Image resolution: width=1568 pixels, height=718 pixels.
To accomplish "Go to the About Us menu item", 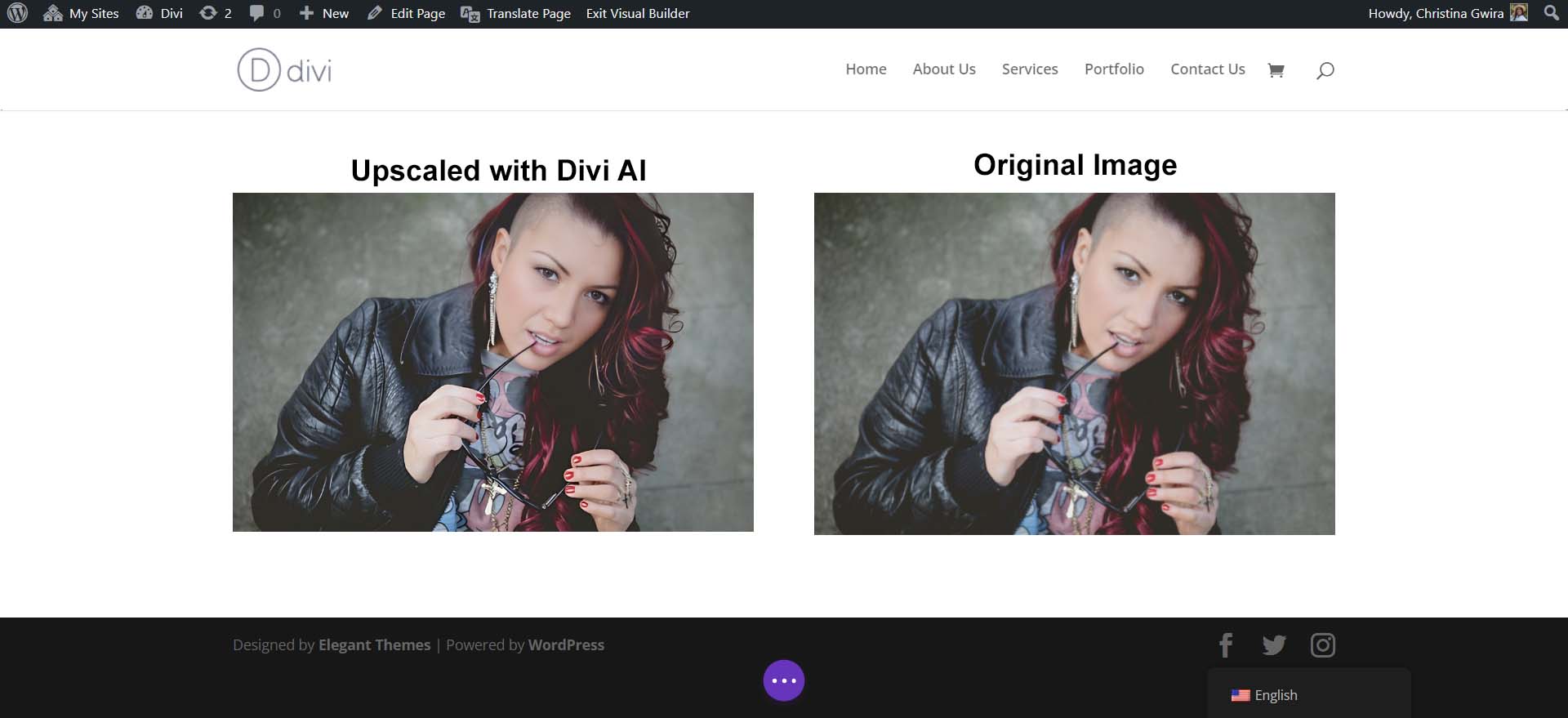I will tap(943, 69).
